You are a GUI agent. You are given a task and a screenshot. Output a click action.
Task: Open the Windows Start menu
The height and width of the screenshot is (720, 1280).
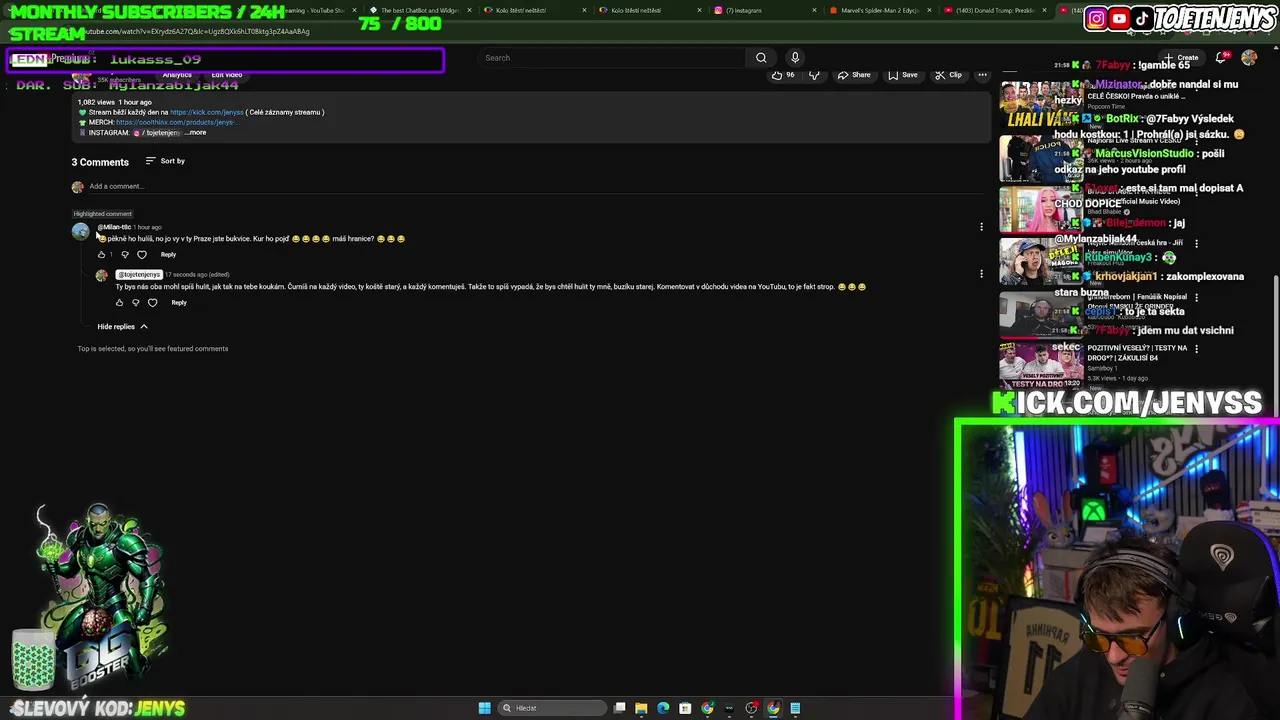coord(485,708)
